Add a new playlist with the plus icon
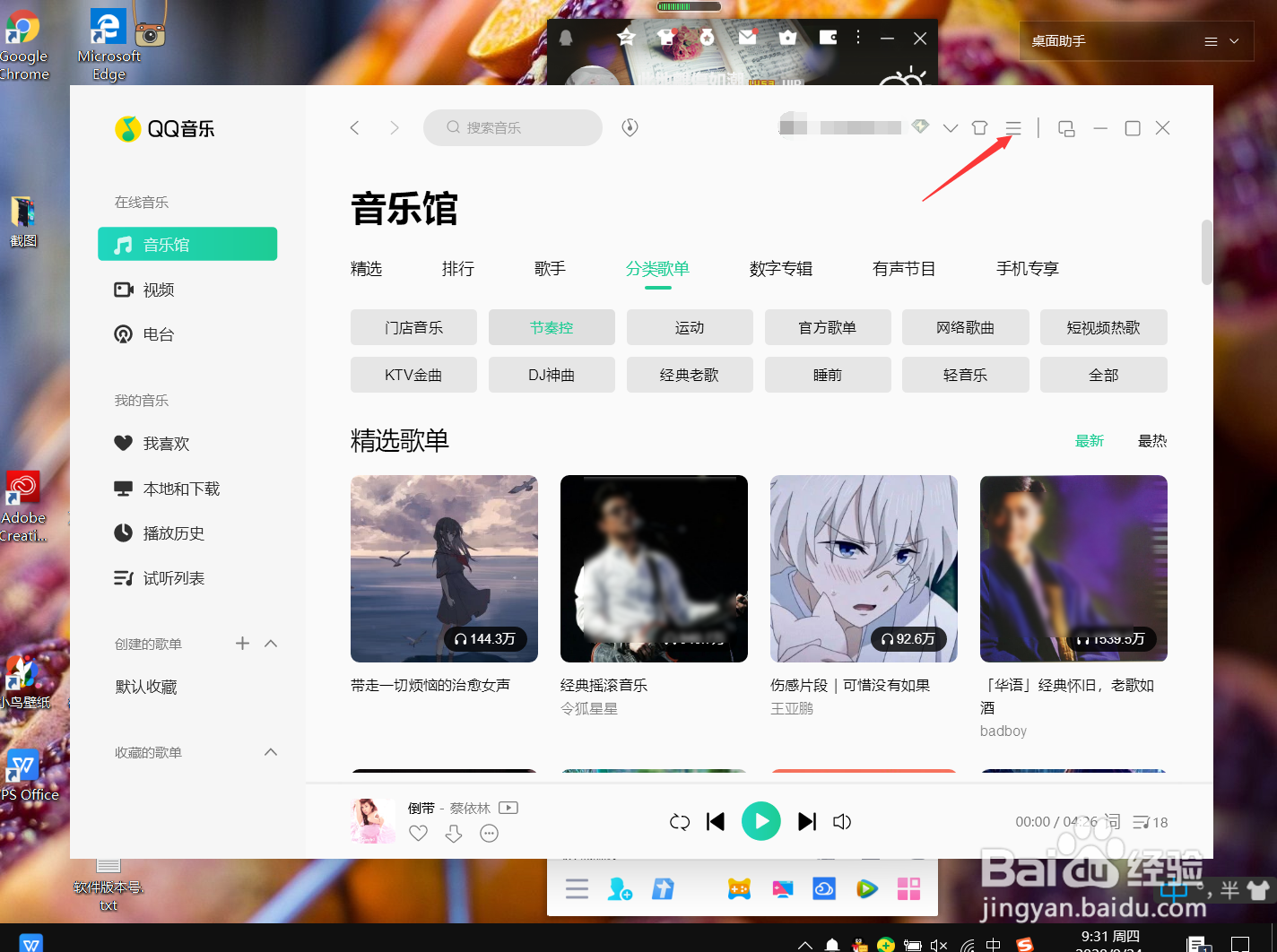This screenshot has height=952, width=1277. point(242,644)
